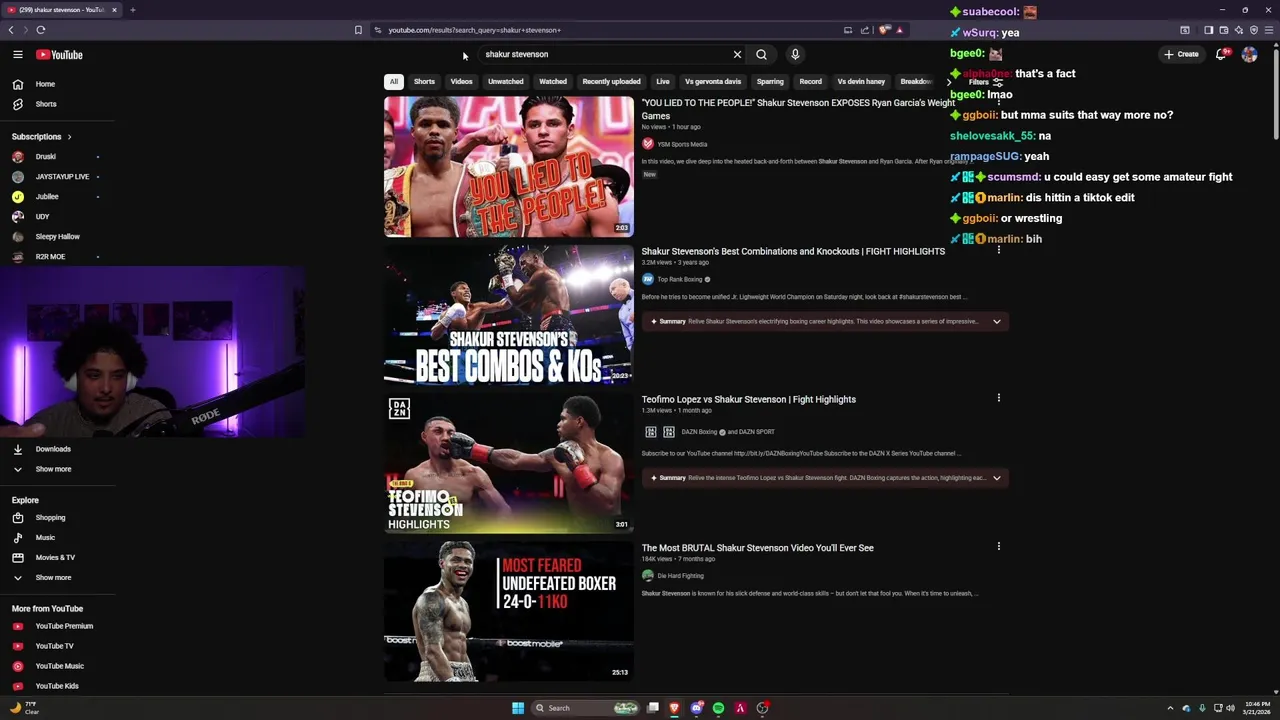Click the Brave Rewards triangle icon
This screenshot has height=720, width=1280.
click(899, 30)
